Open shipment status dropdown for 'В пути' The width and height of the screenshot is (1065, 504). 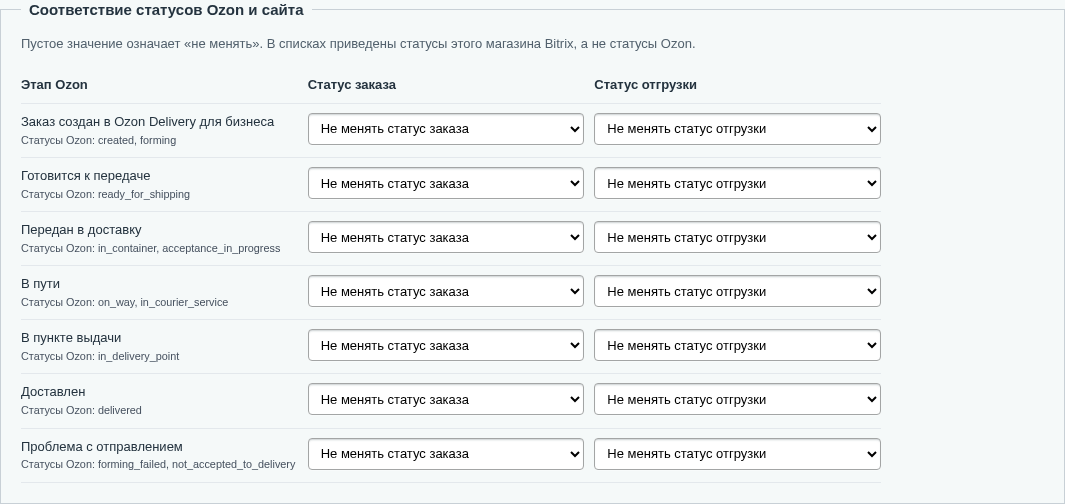(737, 291)
